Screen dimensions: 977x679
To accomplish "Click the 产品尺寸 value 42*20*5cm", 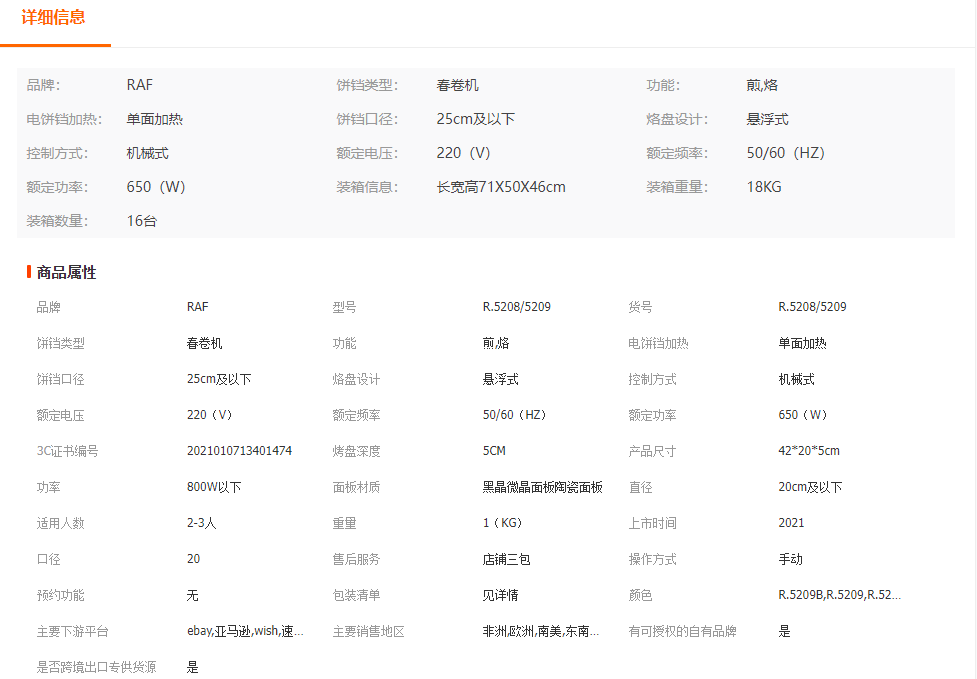I will (808, 451).
